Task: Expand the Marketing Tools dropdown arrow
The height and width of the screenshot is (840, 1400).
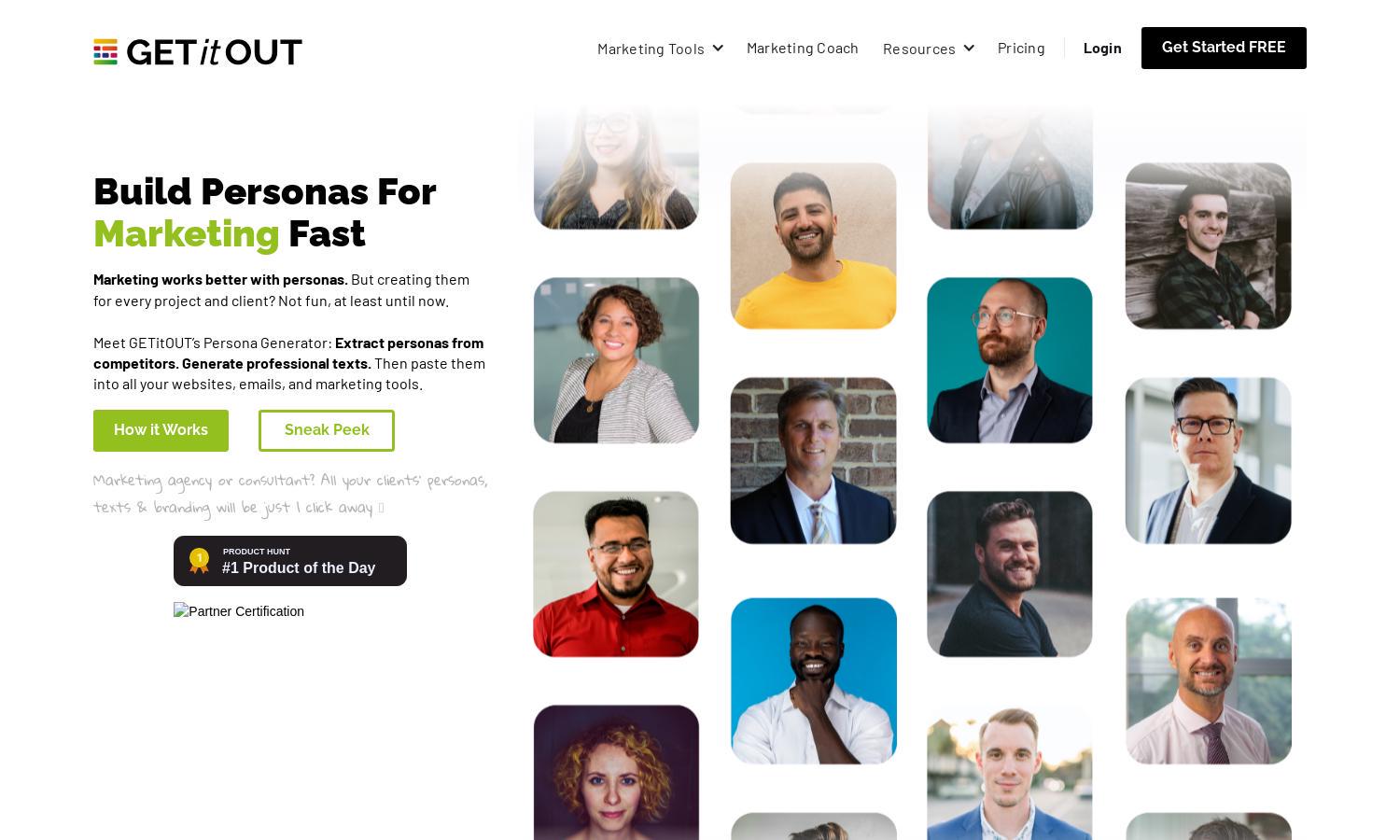Action: (x=718, y=49)
